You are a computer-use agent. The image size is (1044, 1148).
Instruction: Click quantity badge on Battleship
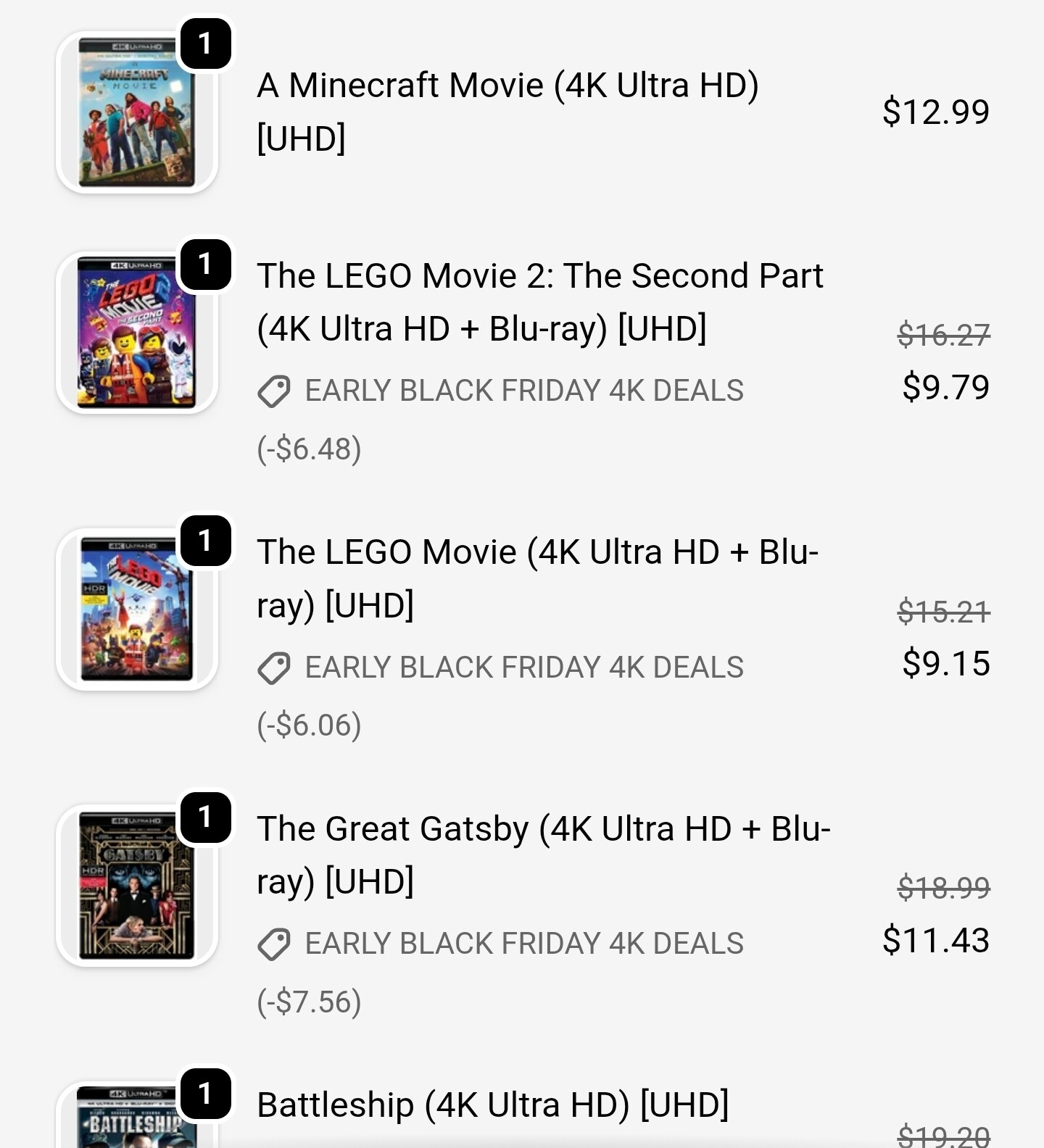click(205, 1093)
